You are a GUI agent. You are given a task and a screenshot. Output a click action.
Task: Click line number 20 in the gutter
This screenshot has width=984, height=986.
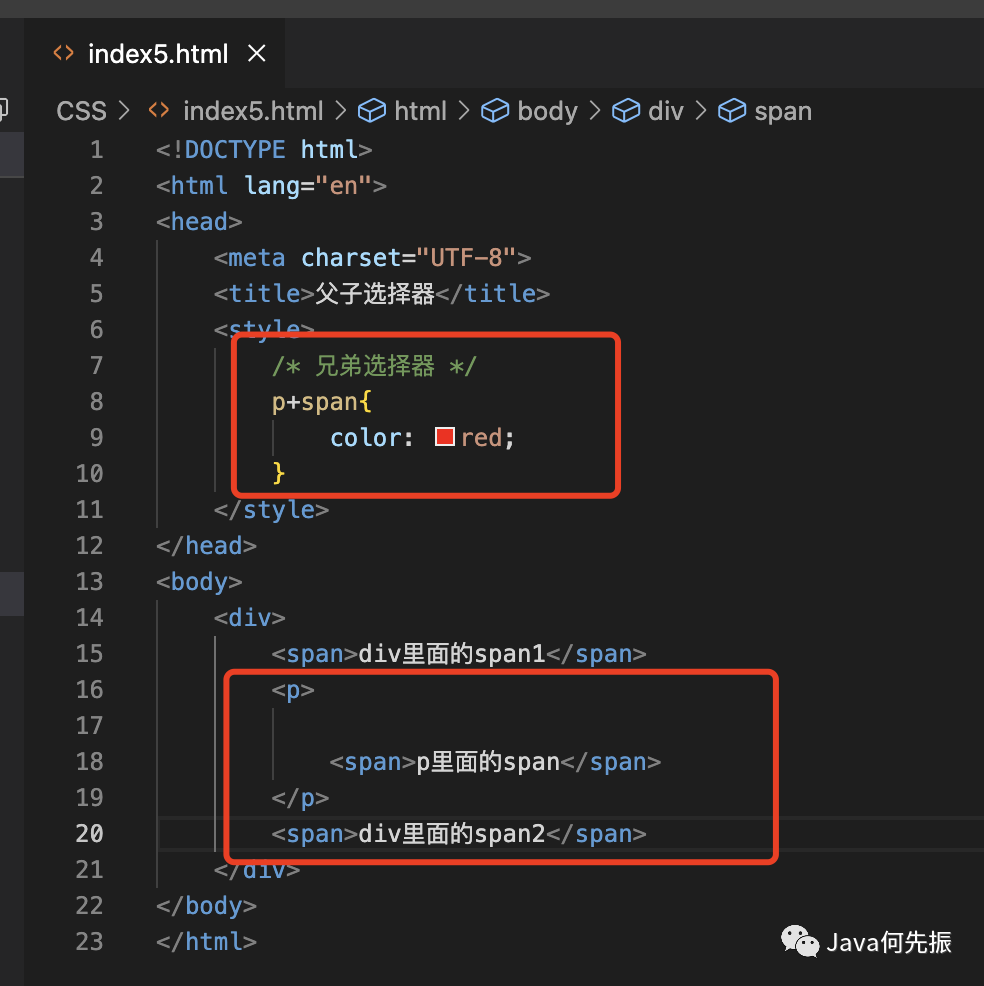point(89,833)
